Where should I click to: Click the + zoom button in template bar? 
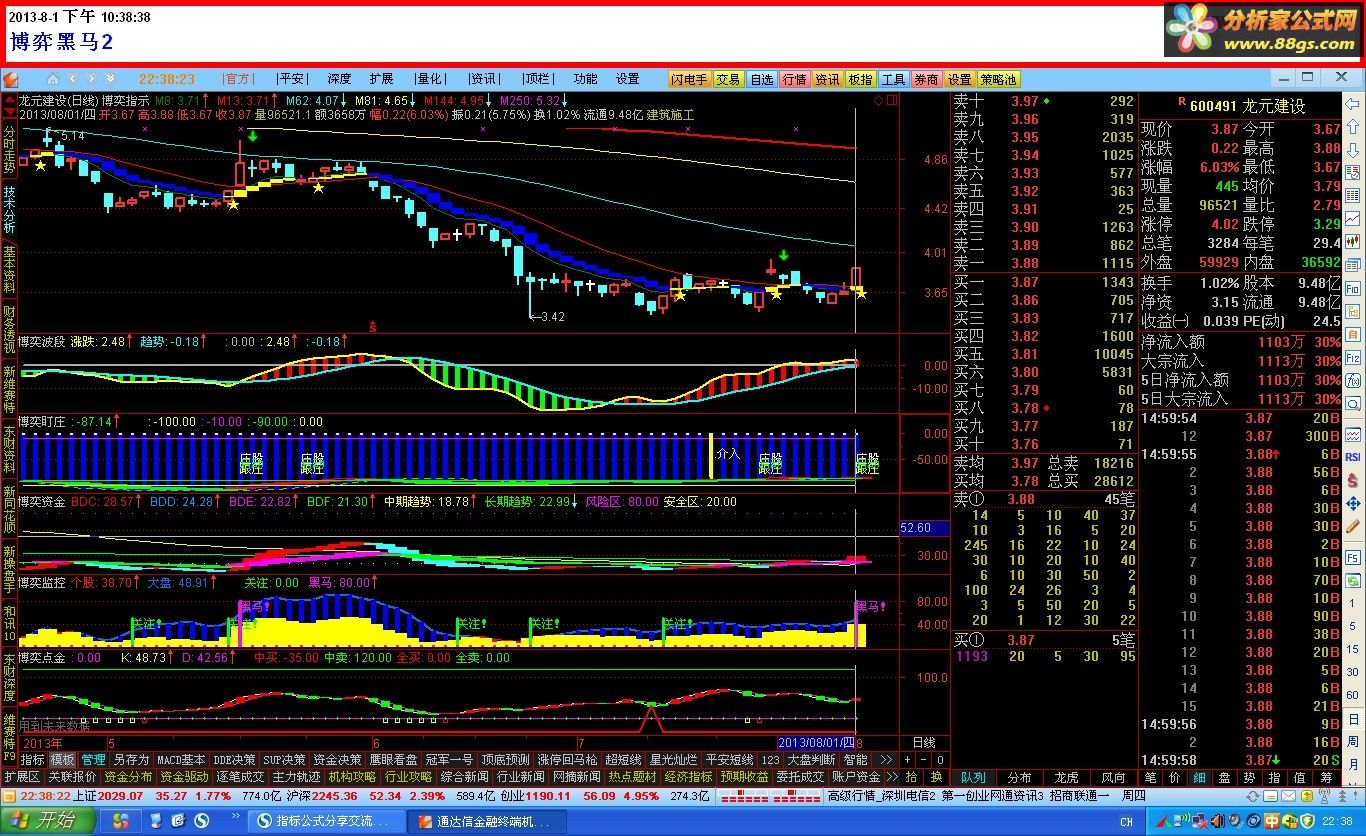907,760
